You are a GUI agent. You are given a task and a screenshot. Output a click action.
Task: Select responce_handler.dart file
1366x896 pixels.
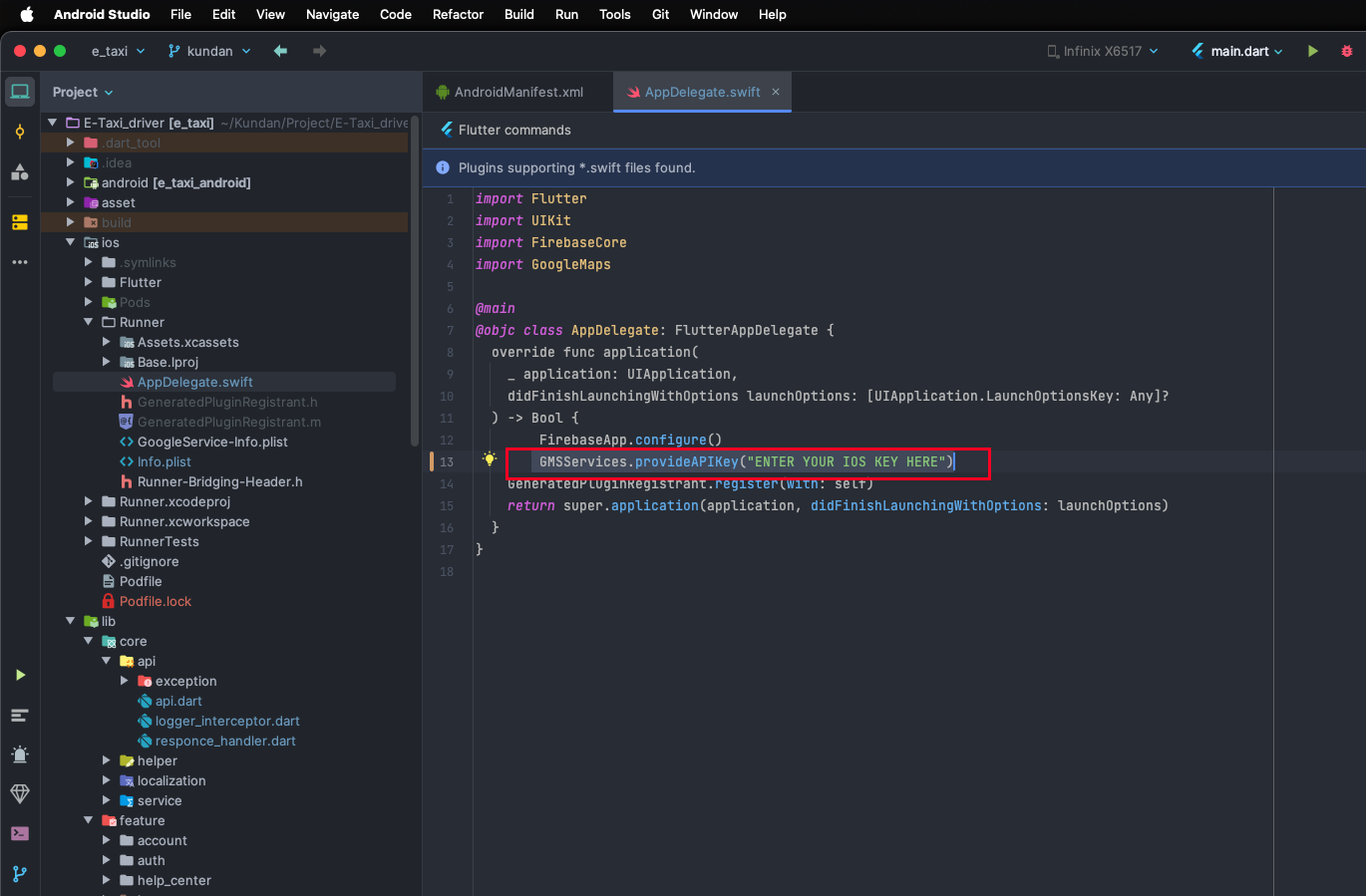pyautogui.click(x=225, y=741)
